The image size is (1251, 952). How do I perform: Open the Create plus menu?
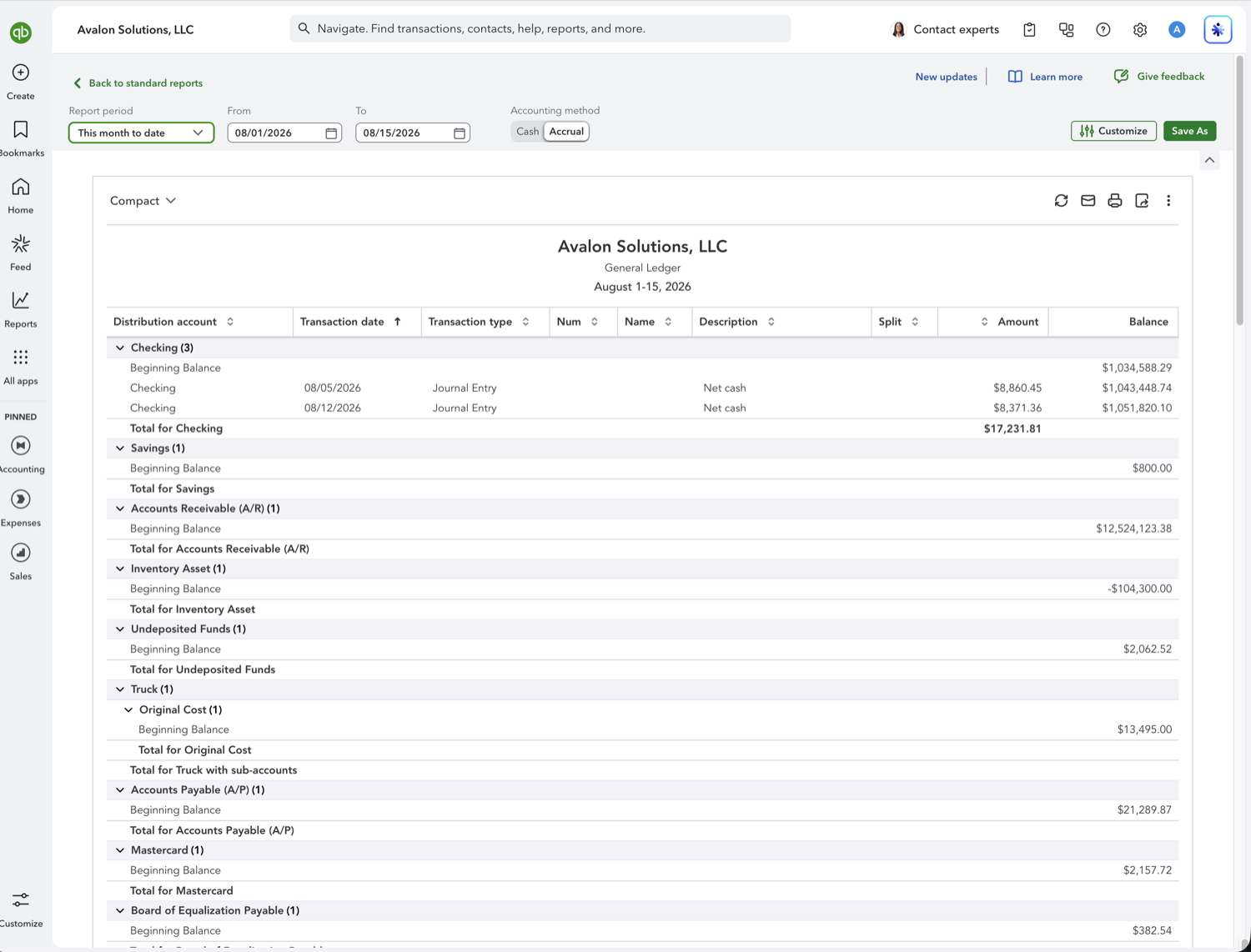click(x=21, y=82)
